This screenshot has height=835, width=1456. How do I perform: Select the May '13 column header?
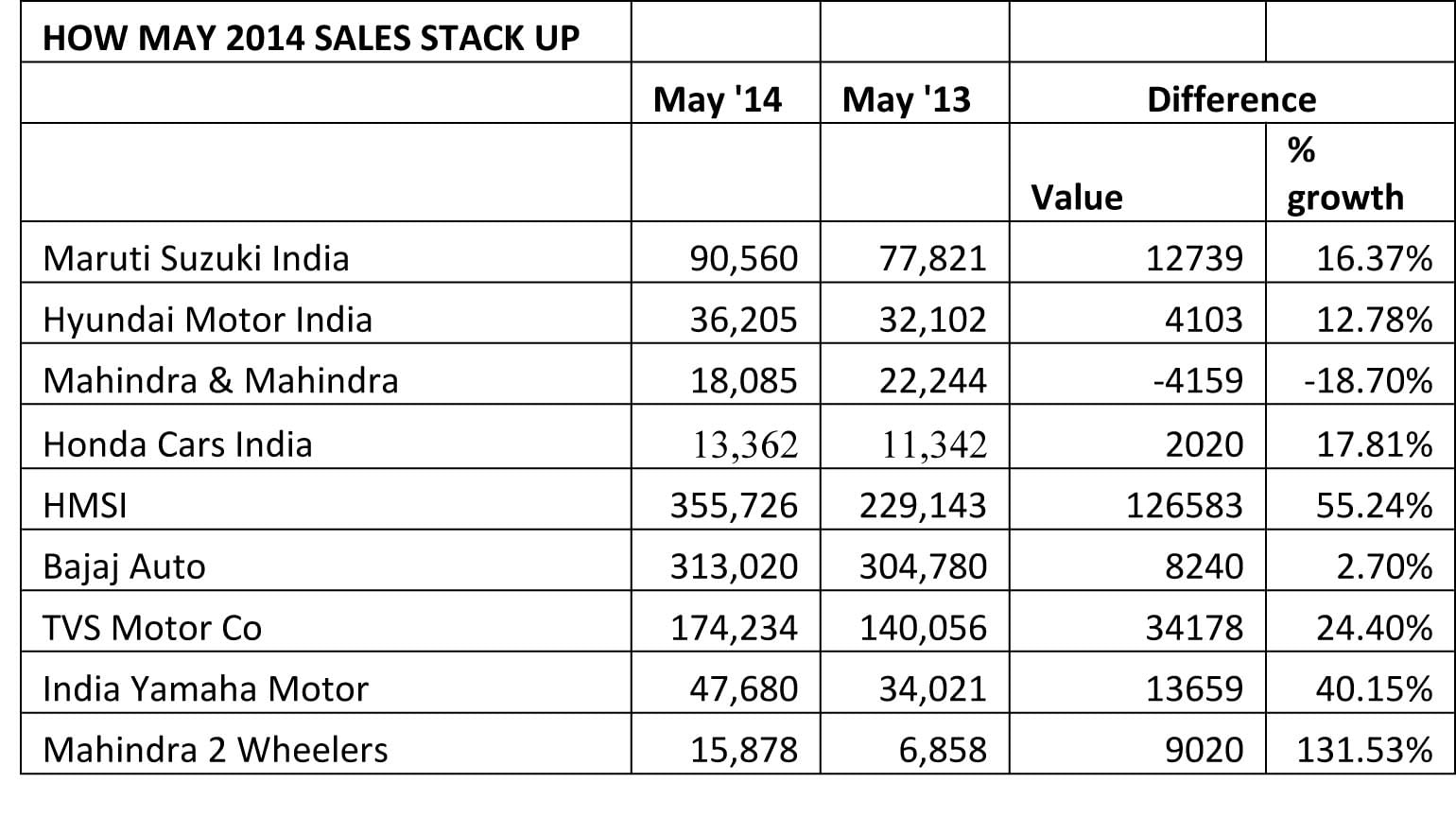coord(906,99)
